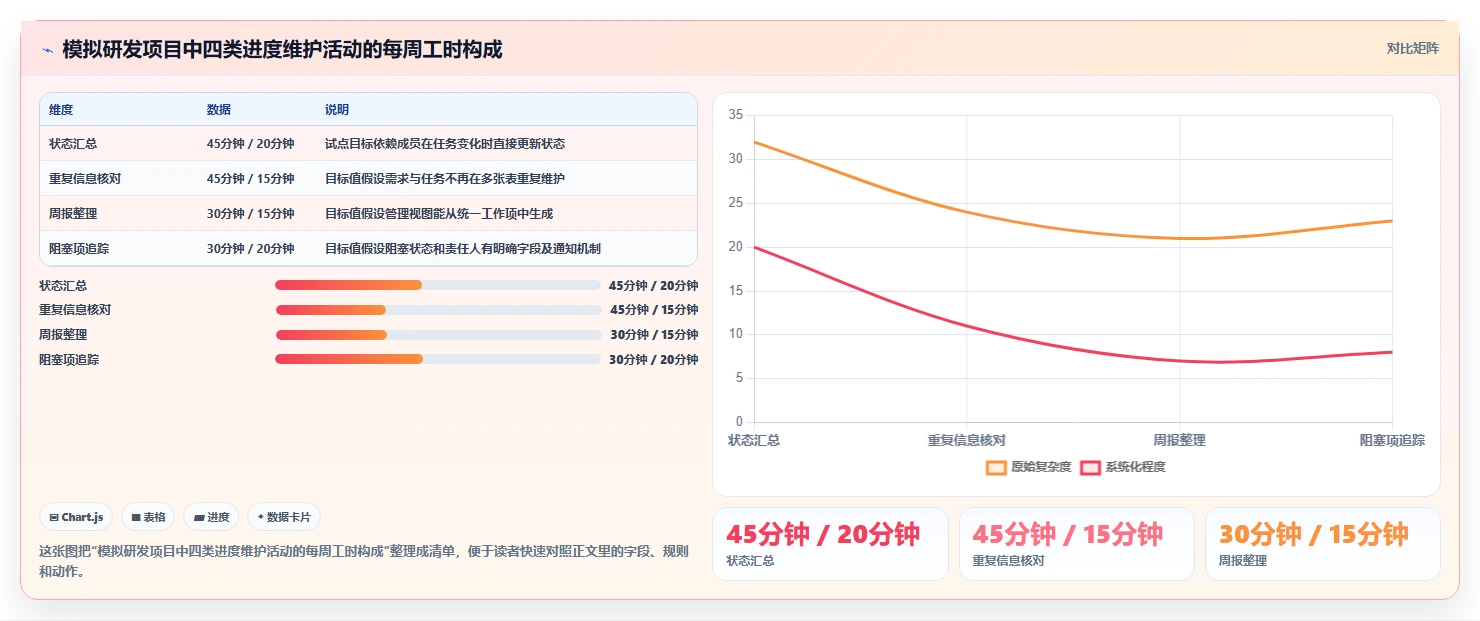This screenshot has width=1480, height=621.
Task: Select the Chart.js tag chip
Action: point(77,517)
